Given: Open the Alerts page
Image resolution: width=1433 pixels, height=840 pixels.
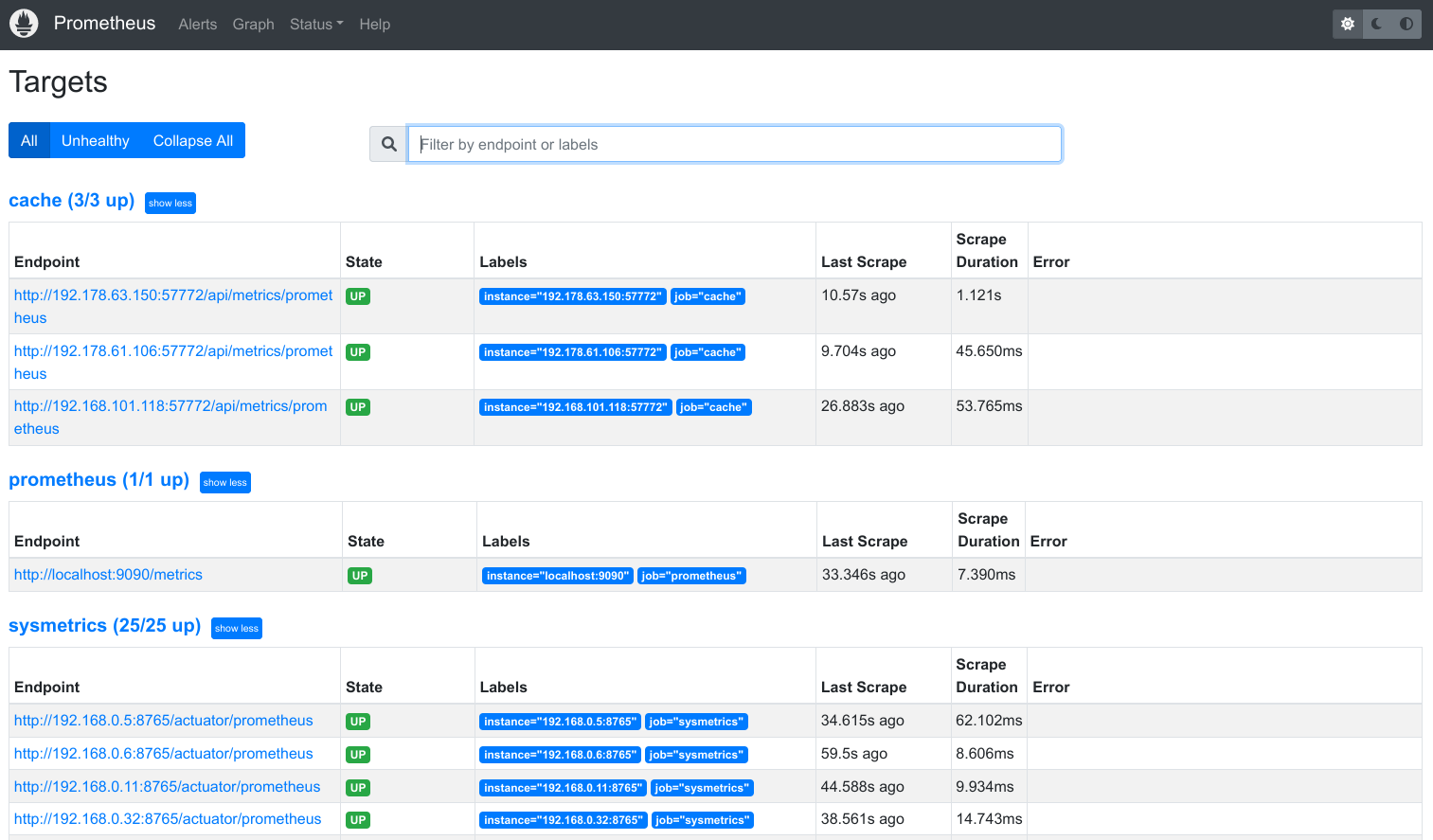Looking at the screenshot, I should 198,25.
